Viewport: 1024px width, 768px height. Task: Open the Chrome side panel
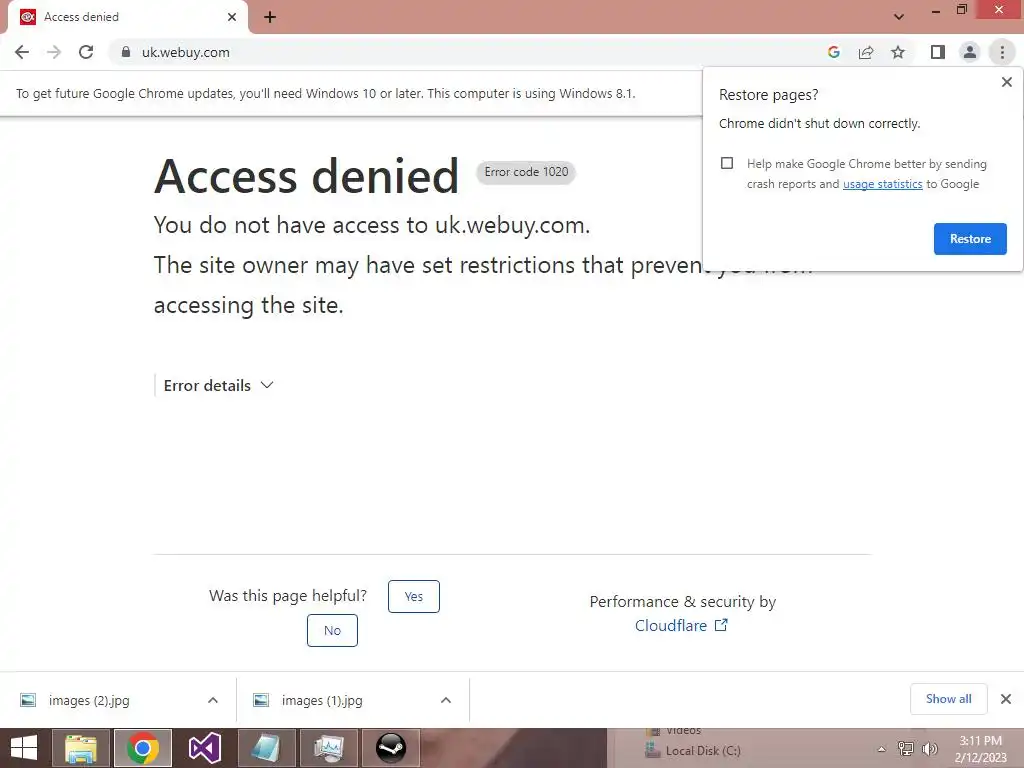pyautogui.click(x=938, y=52)
